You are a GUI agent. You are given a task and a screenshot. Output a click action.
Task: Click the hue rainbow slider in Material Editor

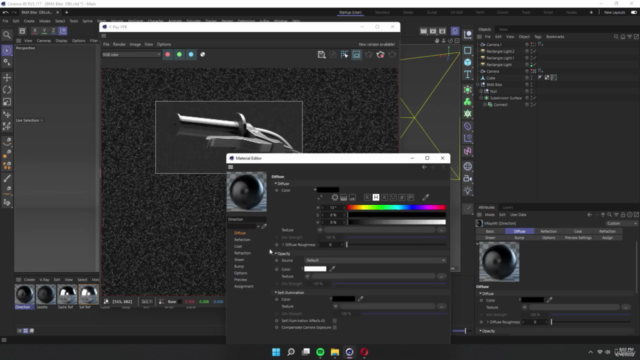397,207
